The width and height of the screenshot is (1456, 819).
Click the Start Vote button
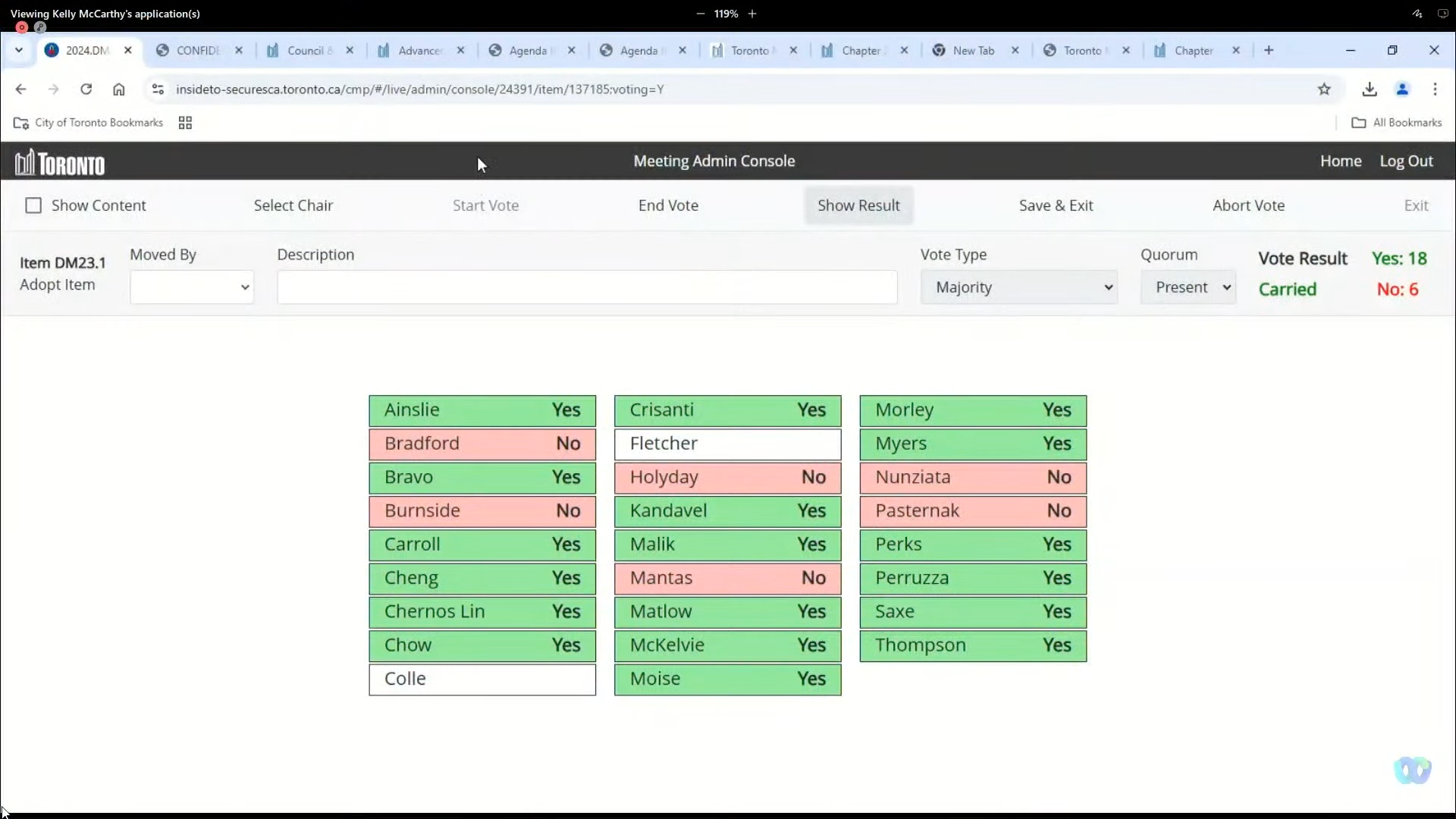(485, 206)
